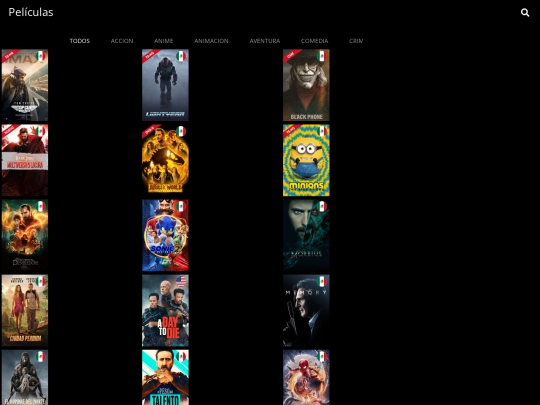The width and height of the screenshot is (540, 405).
Task: Click the Mexico flag on Doctor Strange poster
Action: (41, 131)
